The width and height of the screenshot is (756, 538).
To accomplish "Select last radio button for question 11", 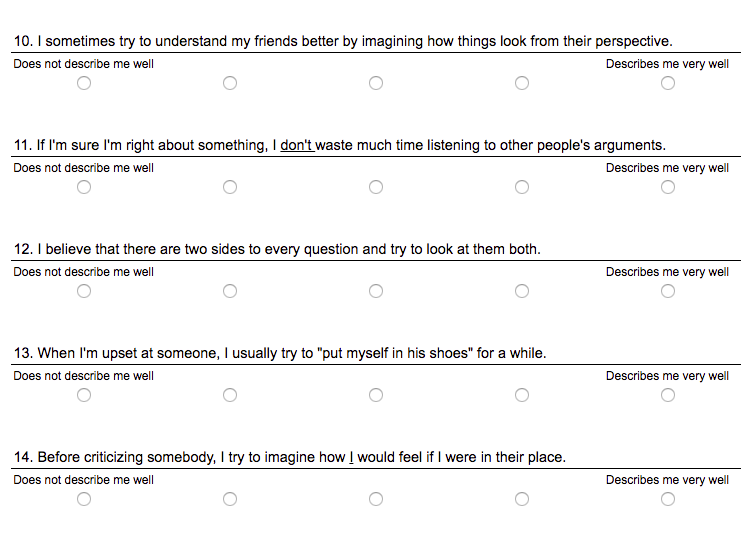I will point(668,187).
